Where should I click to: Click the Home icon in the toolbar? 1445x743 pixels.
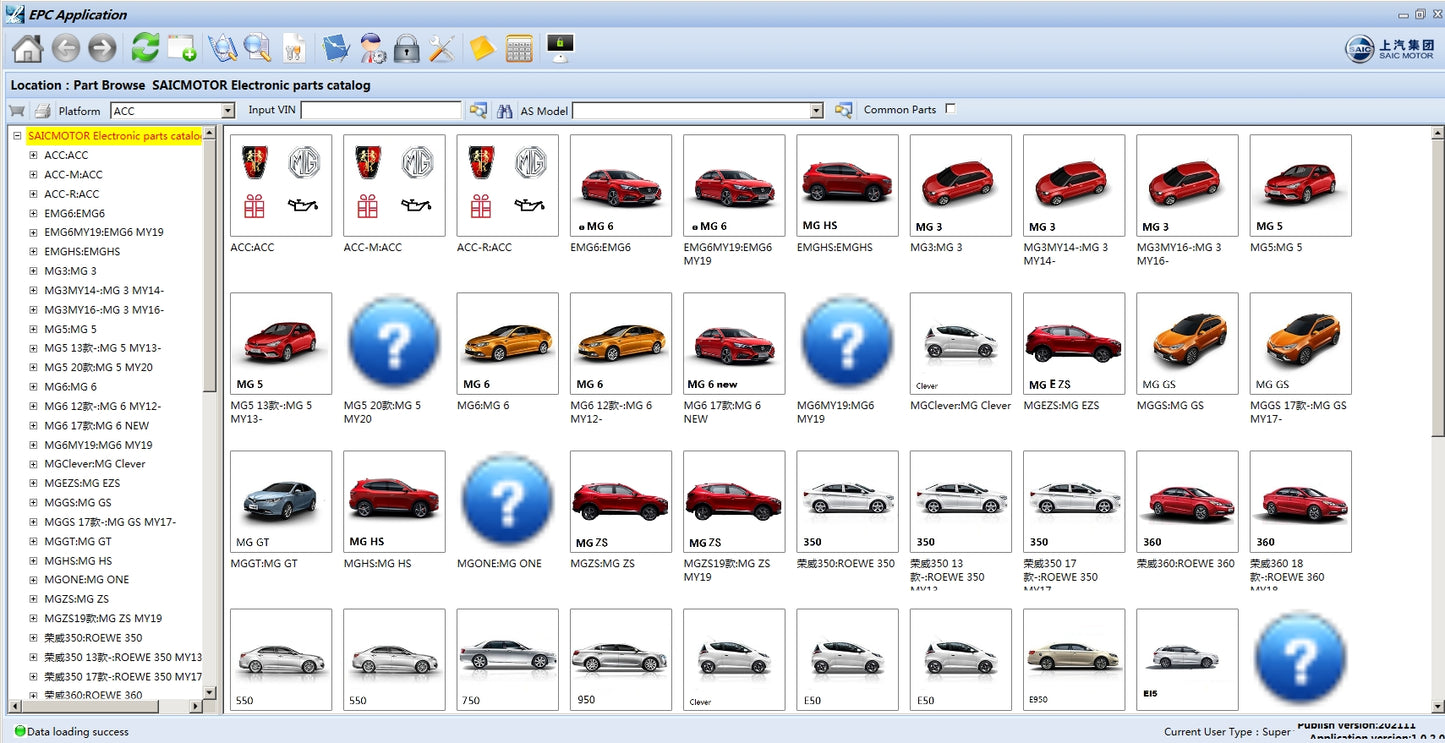pos(27,48)
